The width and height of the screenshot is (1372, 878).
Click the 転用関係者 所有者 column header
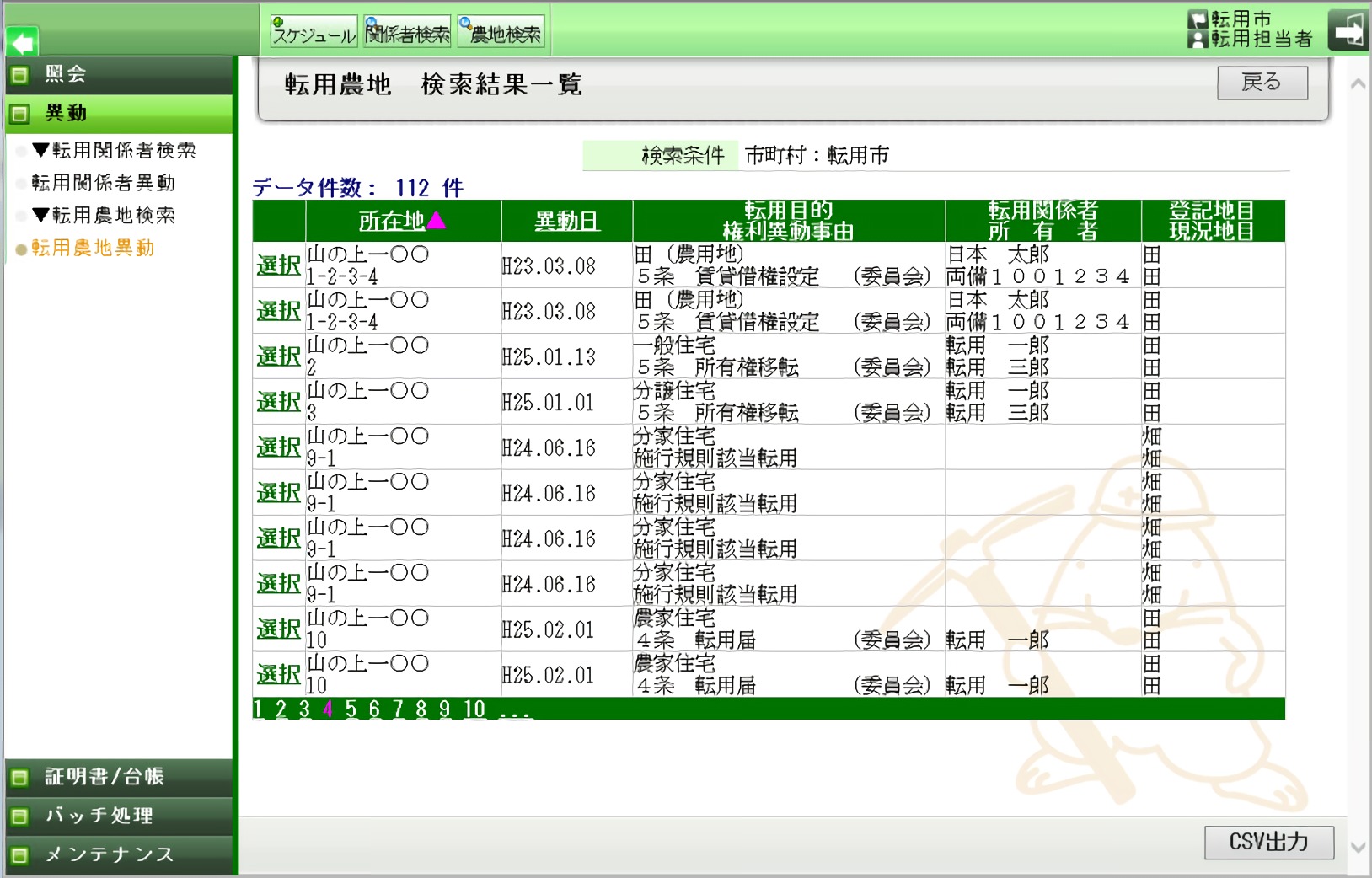tap(1043, 221)
